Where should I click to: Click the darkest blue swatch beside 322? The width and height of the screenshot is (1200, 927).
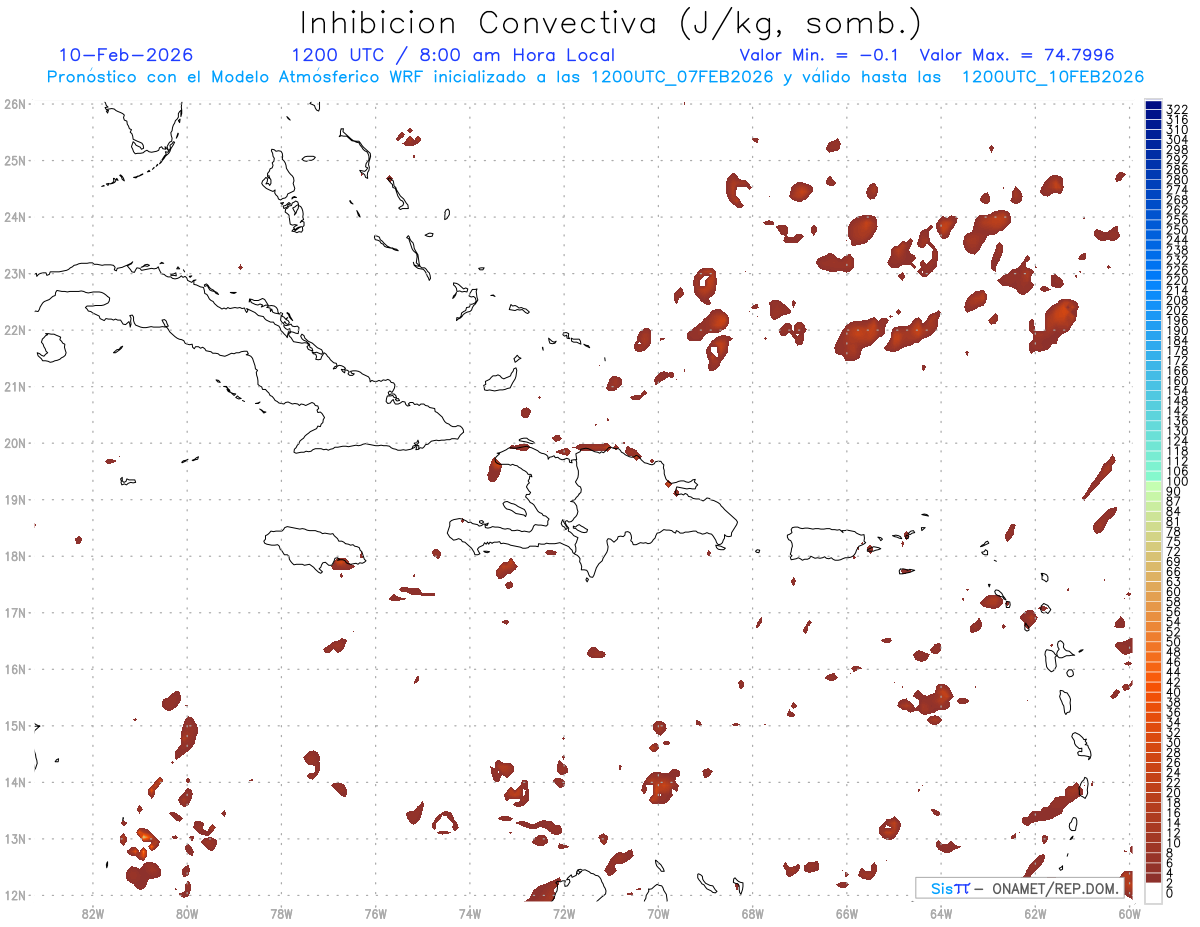coord(1153,106)
